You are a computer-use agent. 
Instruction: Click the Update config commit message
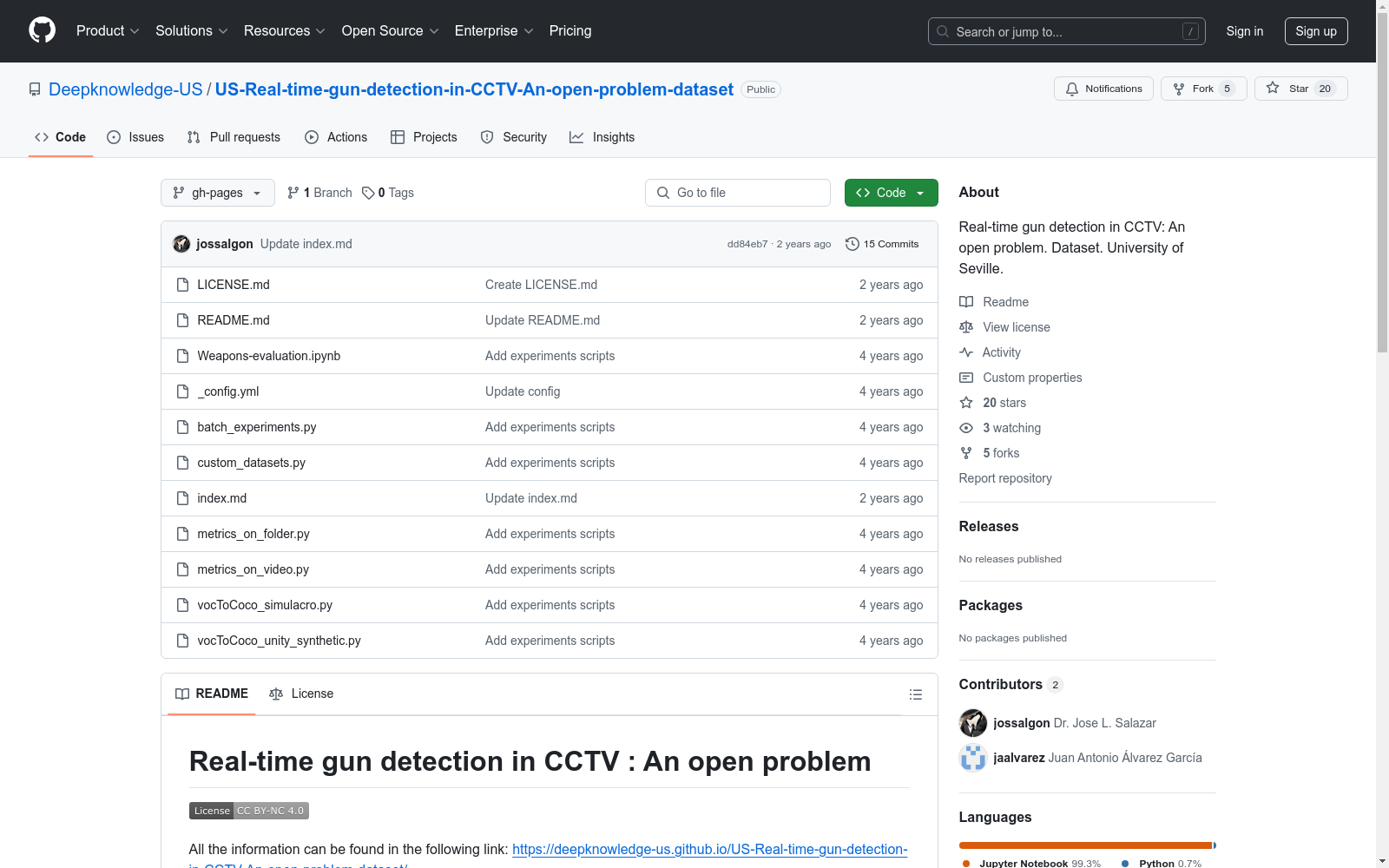(x=523, y=391)
